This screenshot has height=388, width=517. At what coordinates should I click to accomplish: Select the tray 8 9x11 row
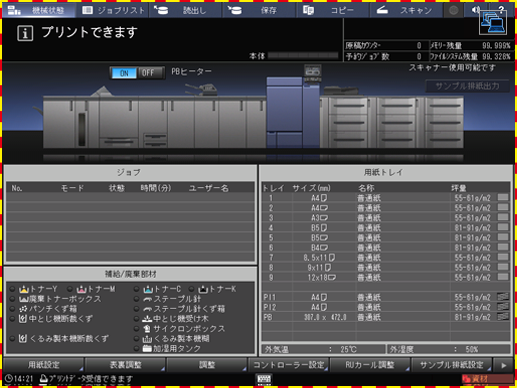tap(386, 267)
